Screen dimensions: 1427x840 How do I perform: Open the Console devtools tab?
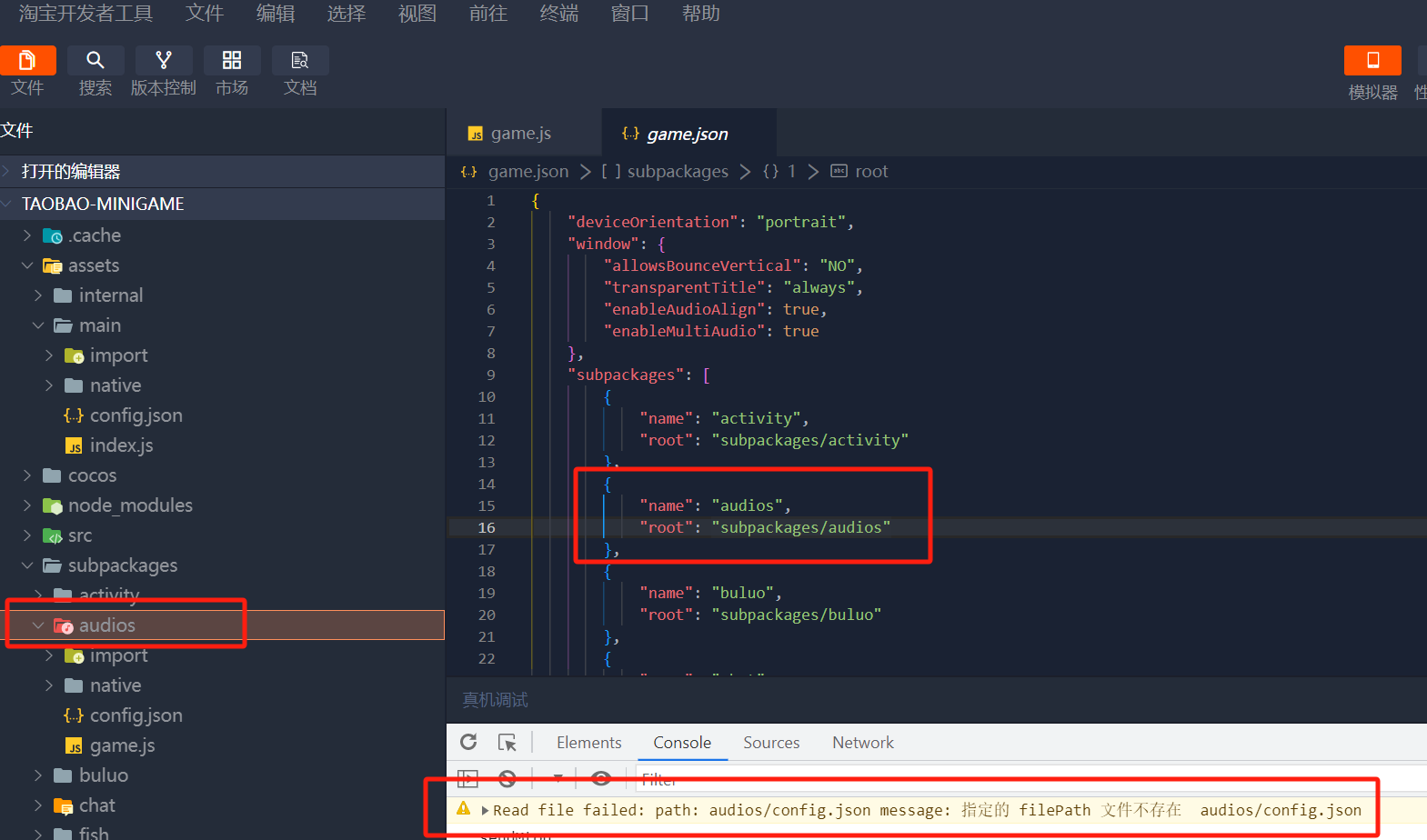tap(682, 743)
